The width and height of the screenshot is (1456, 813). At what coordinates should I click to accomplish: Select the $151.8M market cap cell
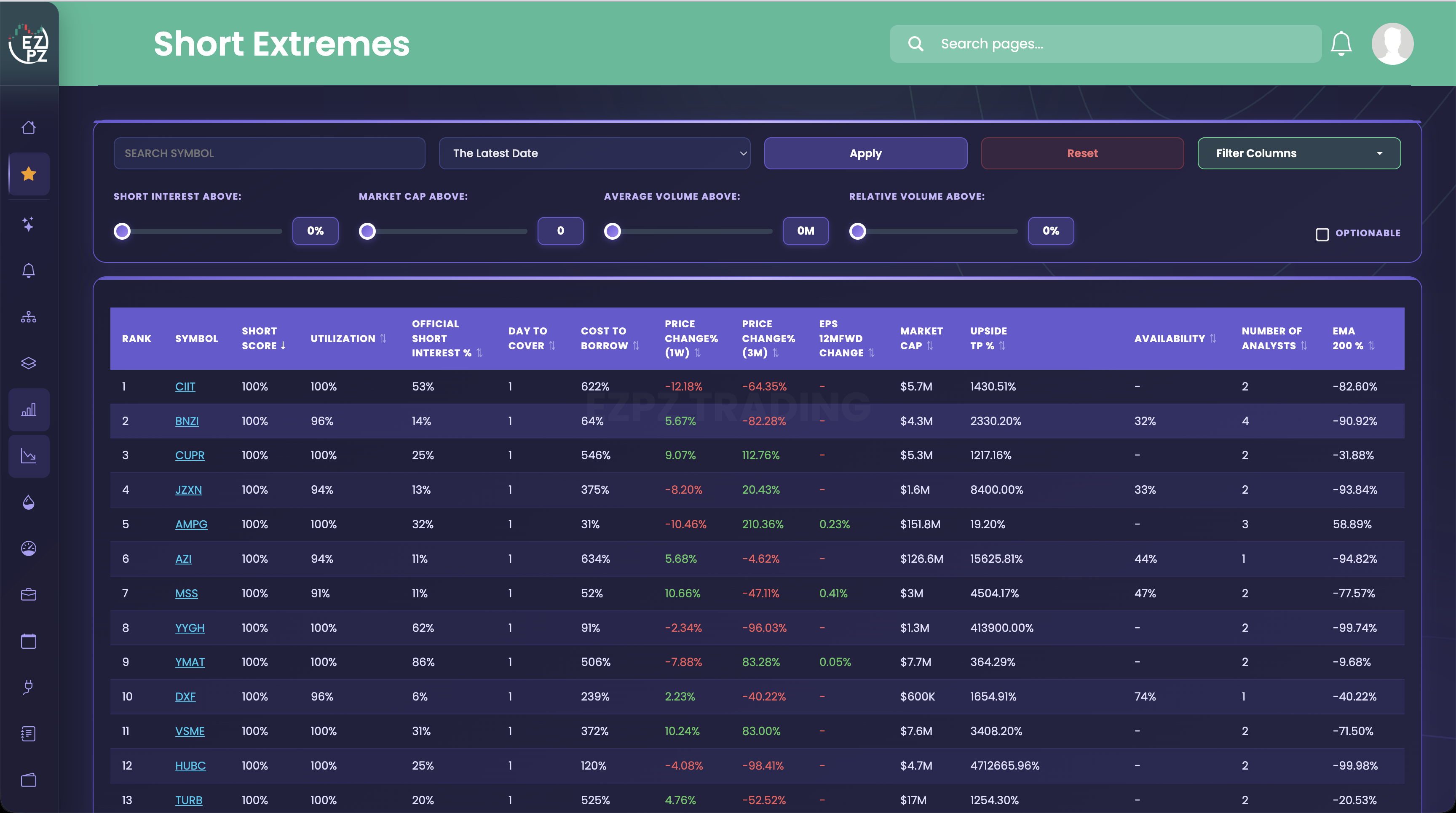[920, 524]
